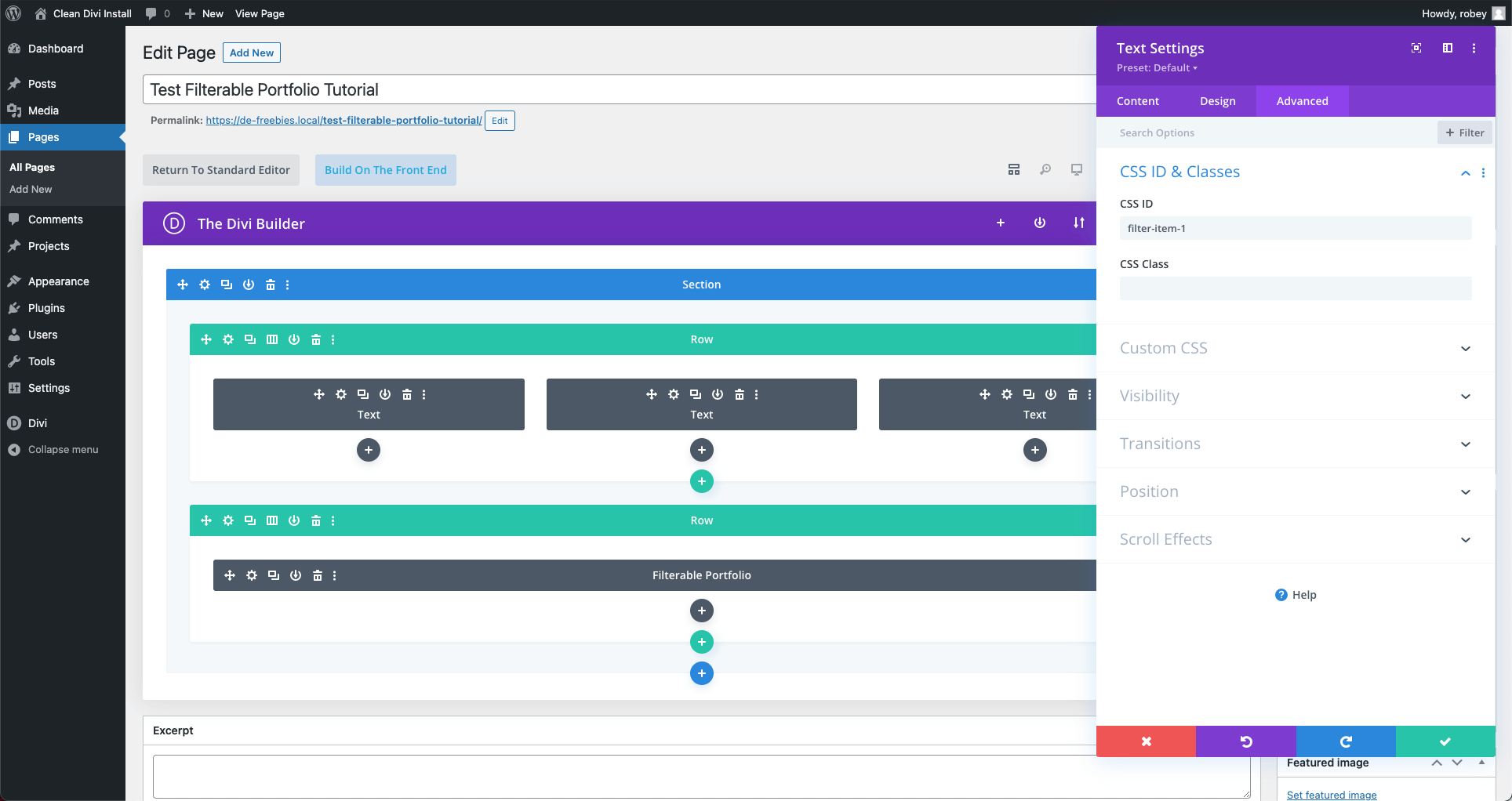This screenshot has height=801, width=1512.
Task: Click the Divi Builder power icon
Action: [1040, 223]
